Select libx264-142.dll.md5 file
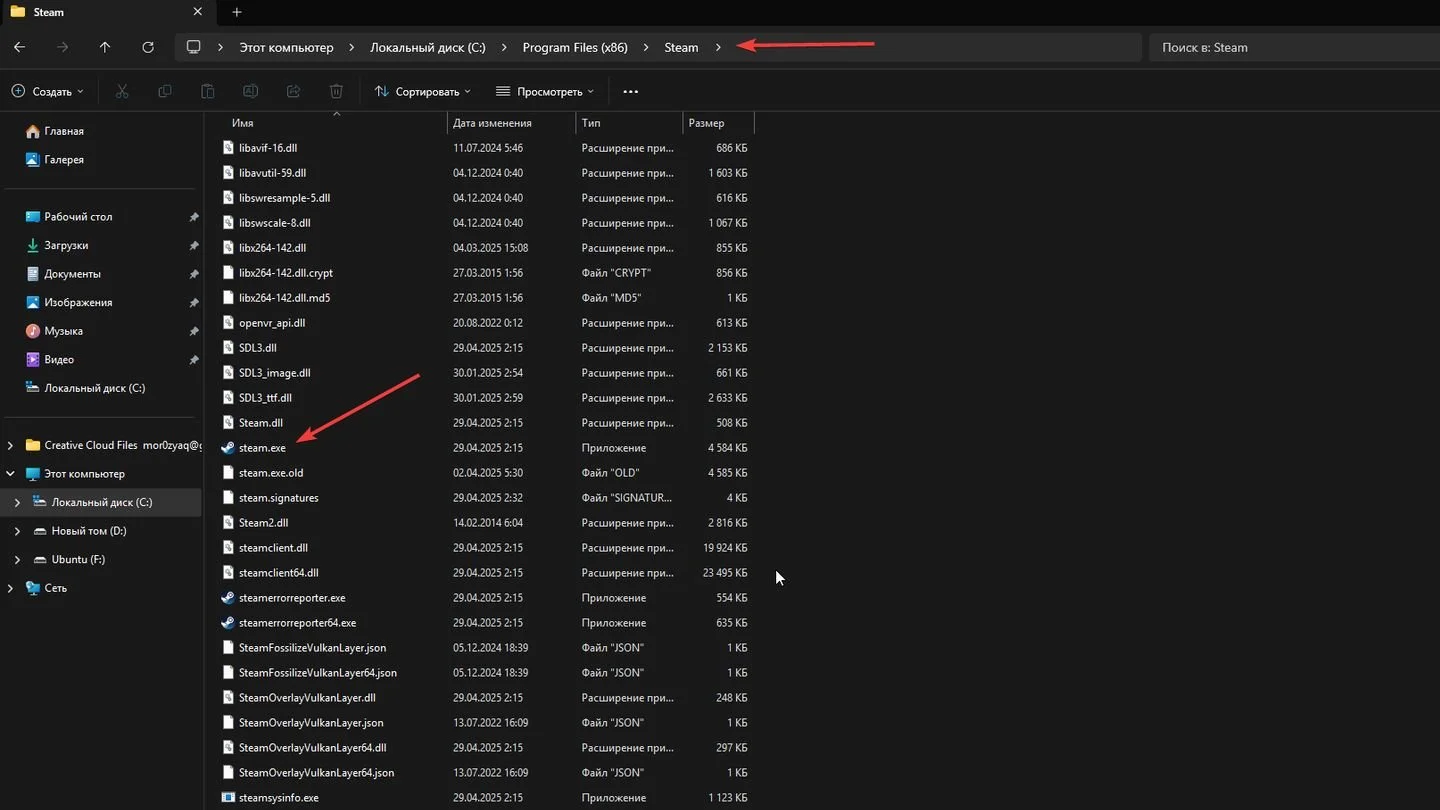Image resolution: width=1440 pixels, height=810 pixels. [284, 298]
